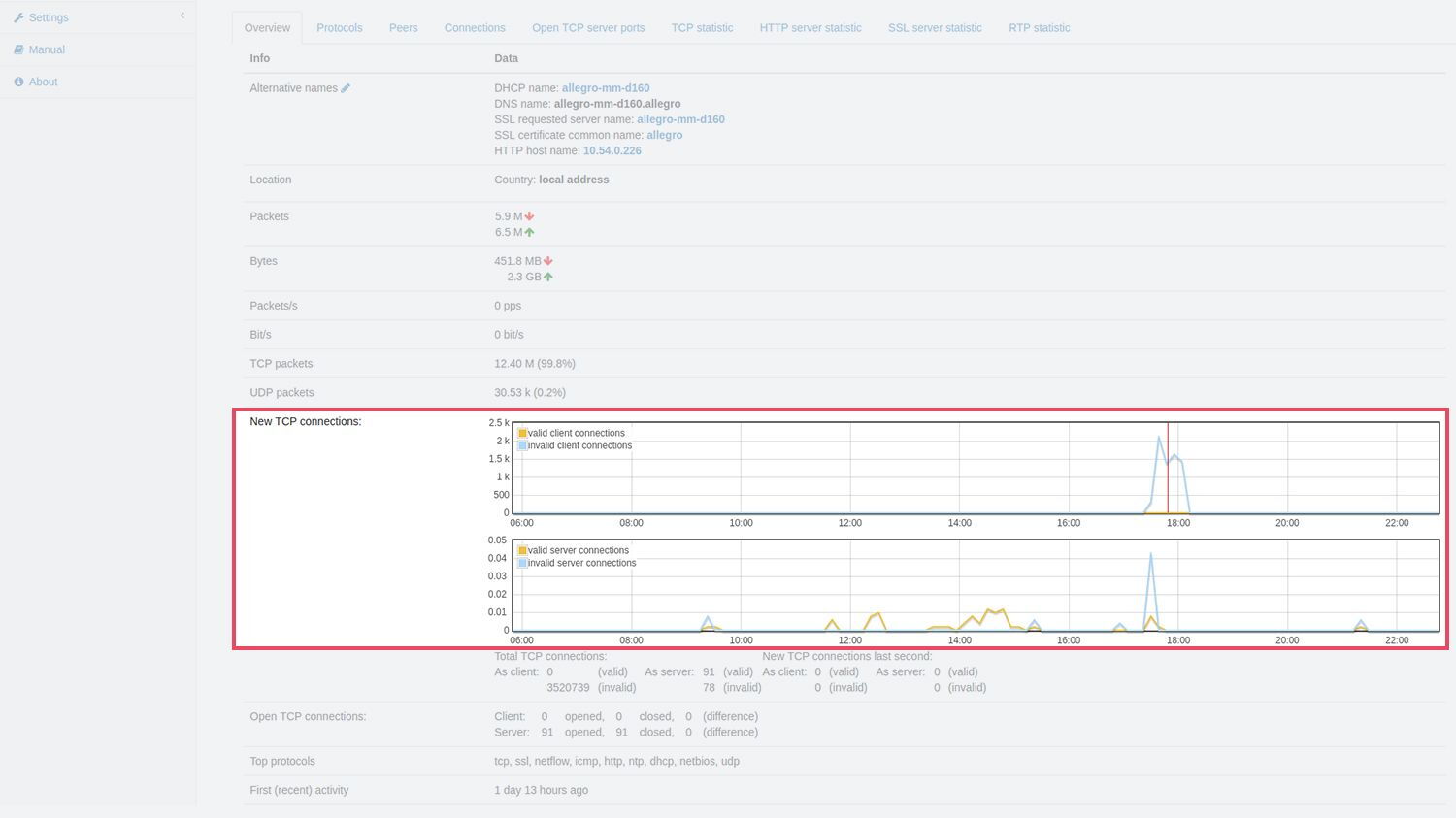Toggle valid client connections legend swatch

pyautogui.click(x=522, y=434)
